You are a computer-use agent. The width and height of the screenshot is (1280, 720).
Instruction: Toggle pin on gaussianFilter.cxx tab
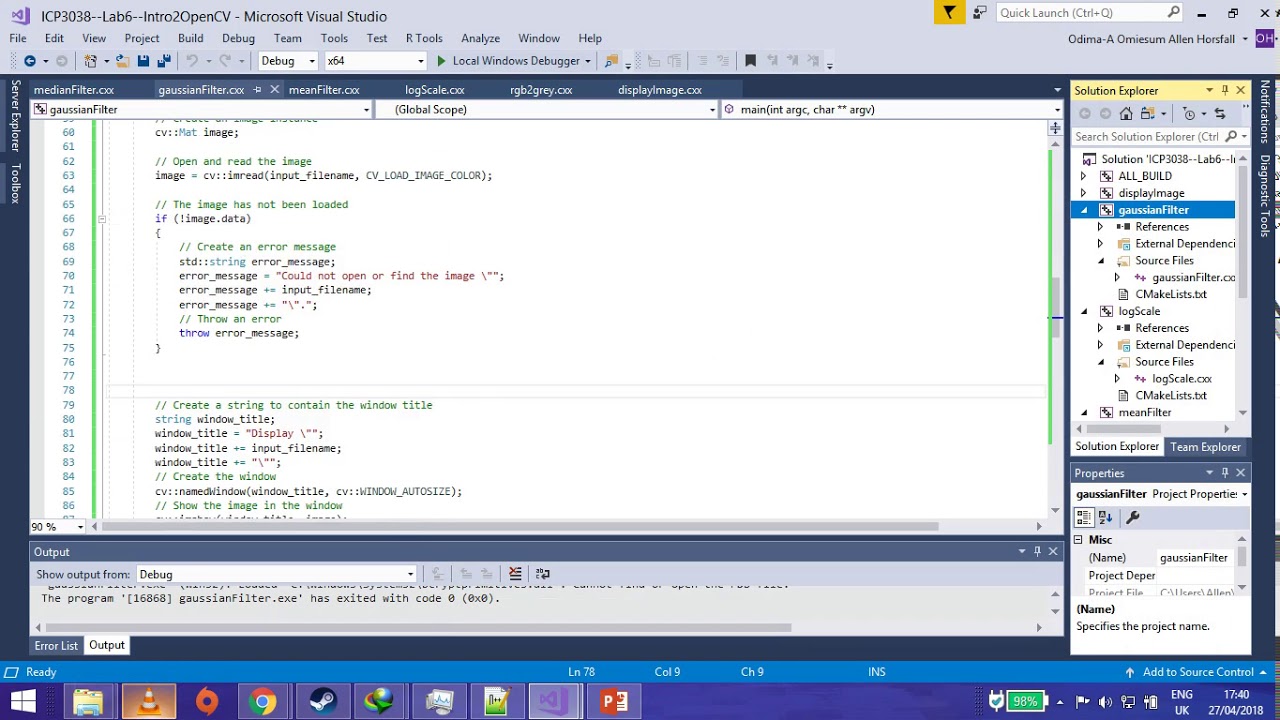click(x=257, y=90)
